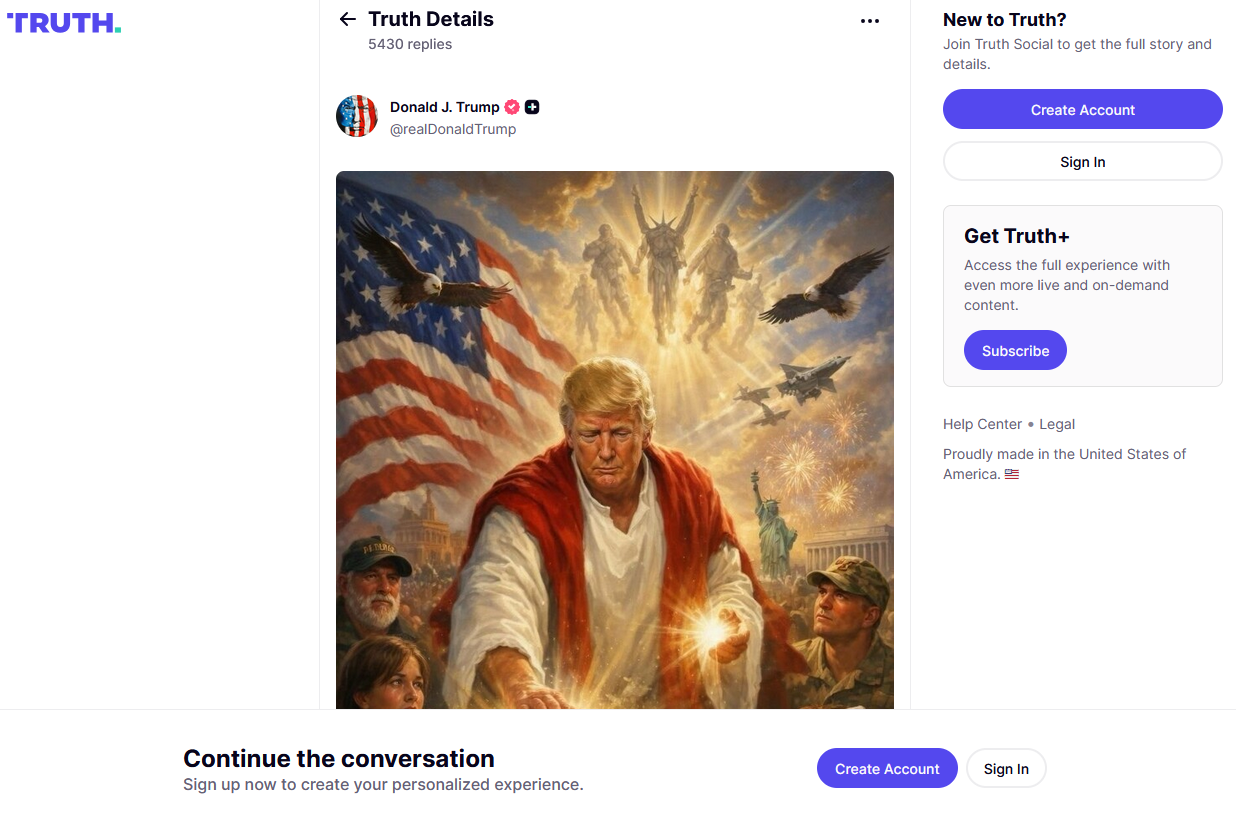Click the "5430 replies" count text

tap(410, 44)
